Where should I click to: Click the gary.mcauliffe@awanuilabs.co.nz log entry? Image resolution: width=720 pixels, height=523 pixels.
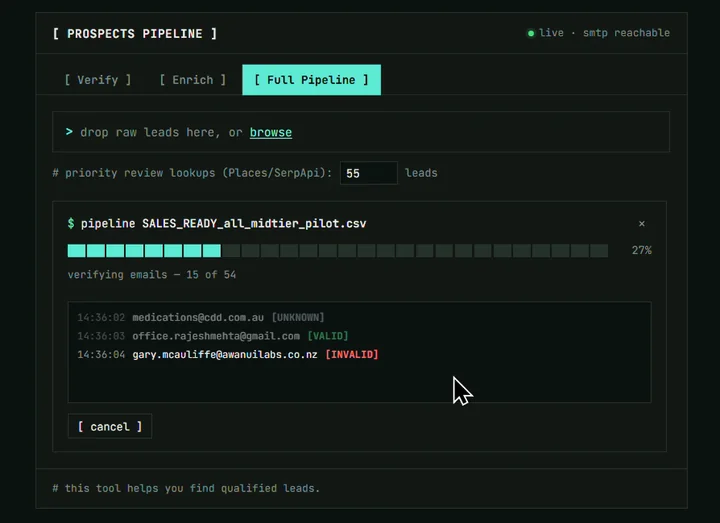click(225, 354)
